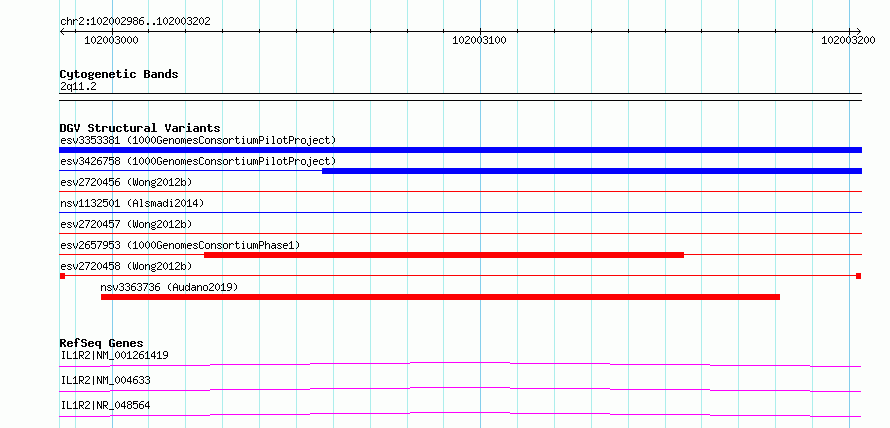Image resolution: width=890 pixels, height=428 pixels.
Task: Open variant label esv2657953
Action: point(180,245)
